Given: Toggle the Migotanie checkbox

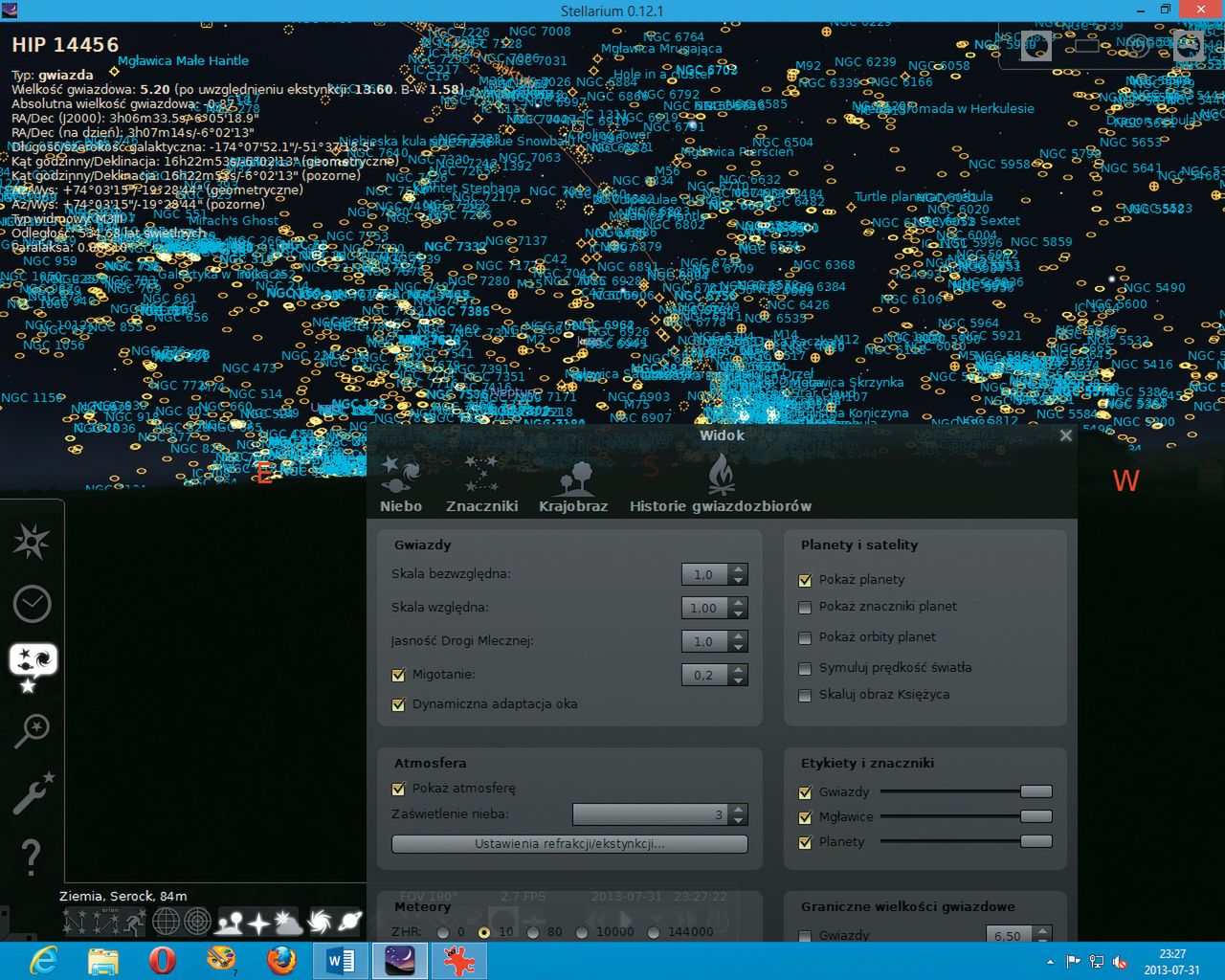Looking at the screenshot, I should (399, 675).
